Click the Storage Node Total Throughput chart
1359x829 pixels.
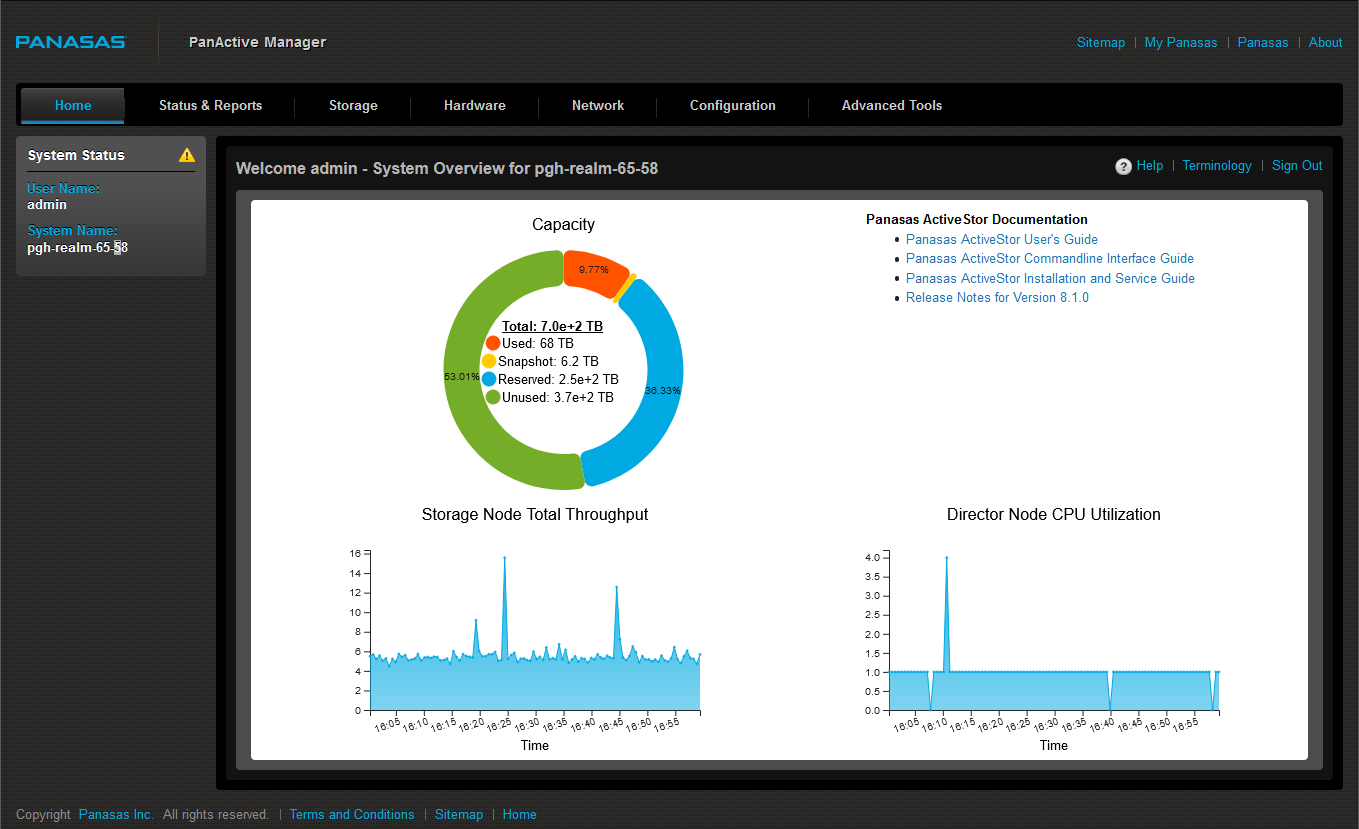pyautogui.click(x=534, y=630)
